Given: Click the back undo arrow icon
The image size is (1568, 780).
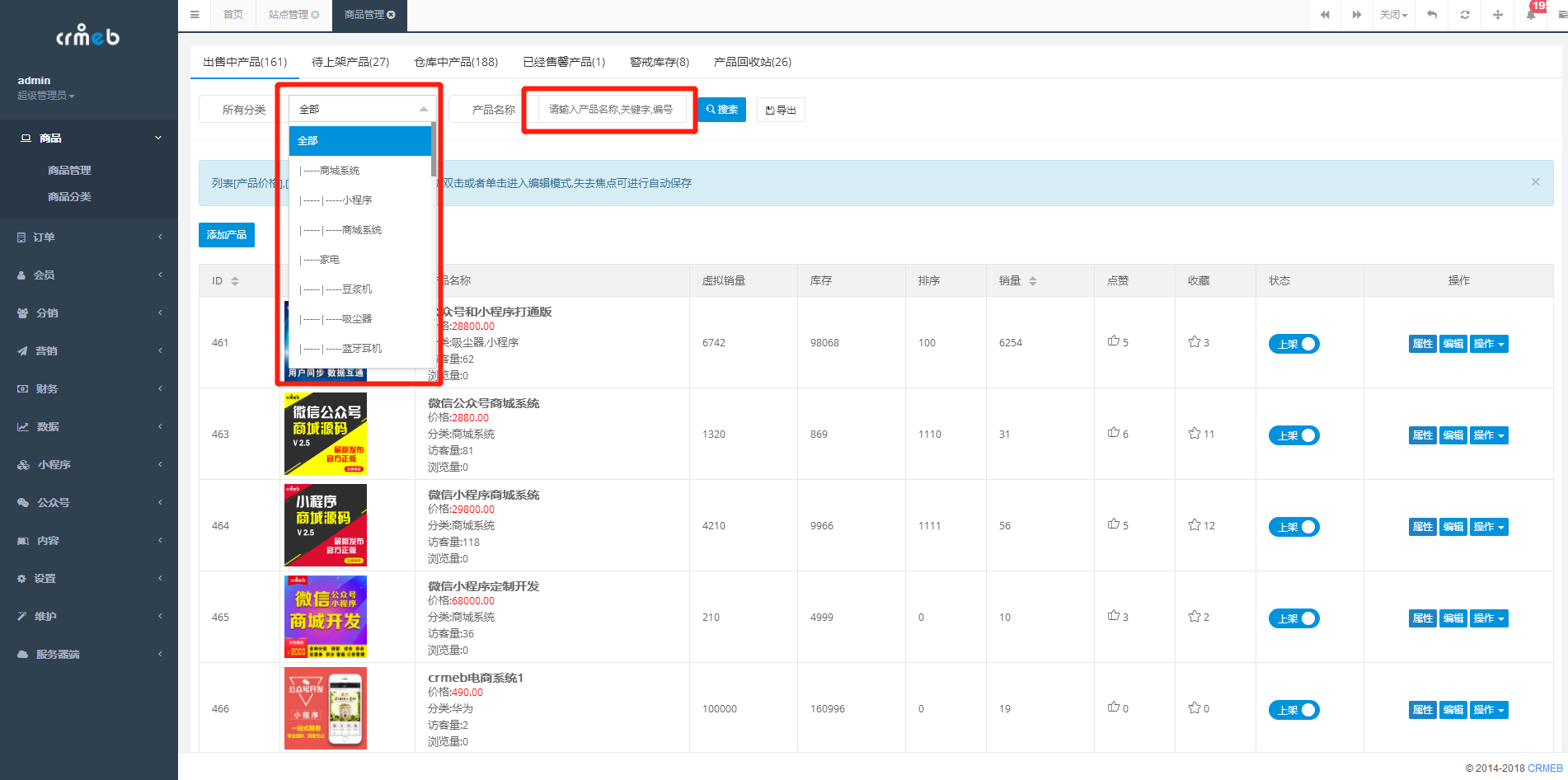Looking at the screenshot, I should 1432,15.
